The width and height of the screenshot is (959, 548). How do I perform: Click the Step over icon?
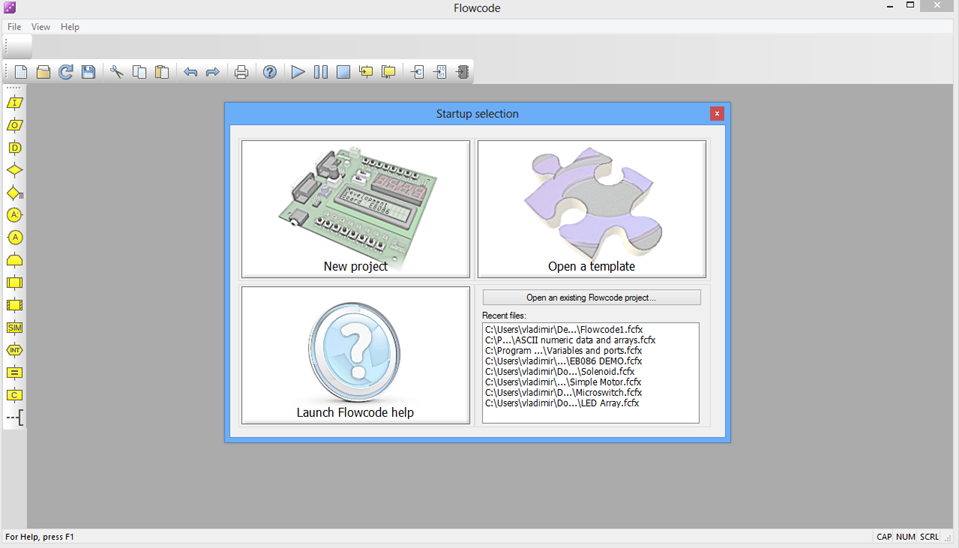pos(388,72)
